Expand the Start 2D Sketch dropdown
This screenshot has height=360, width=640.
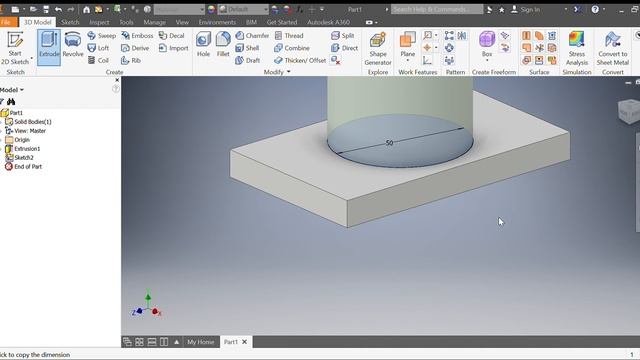coord(32,58)
